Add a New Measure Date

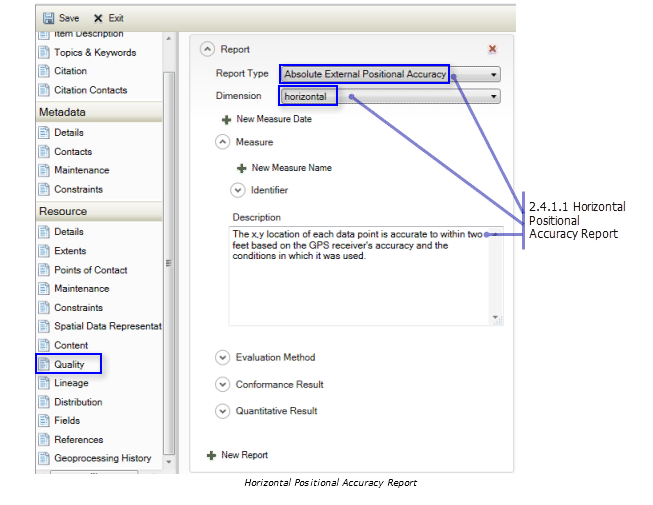pos(274,119)
